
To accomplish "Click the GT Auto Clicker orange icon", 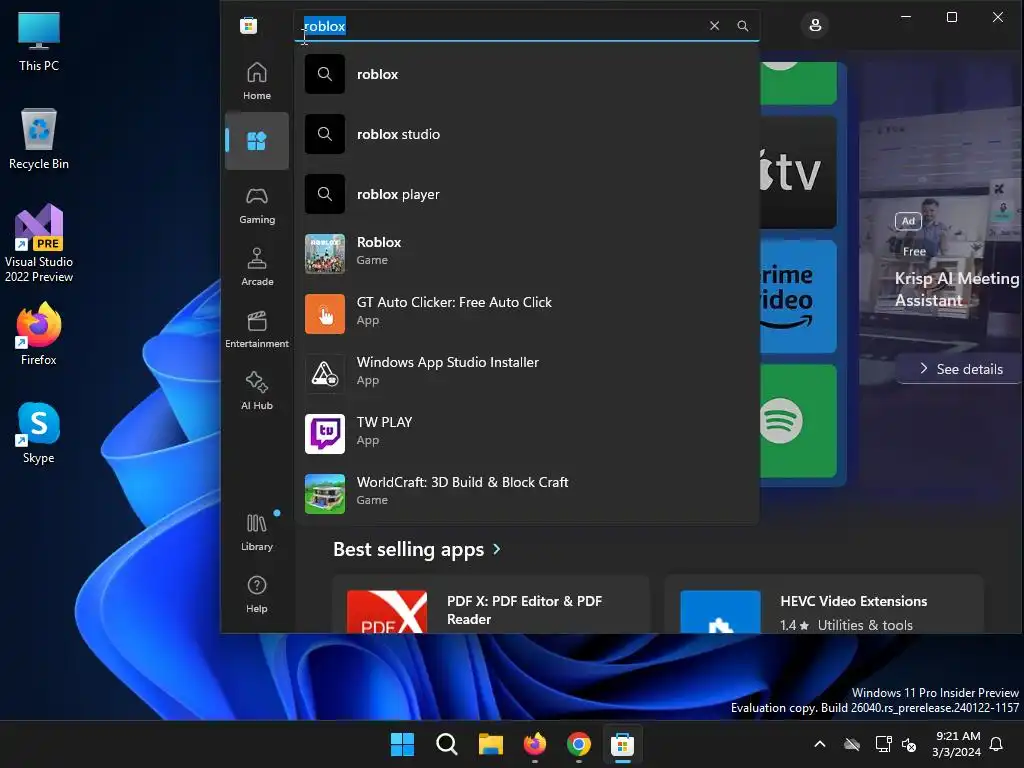I will coord(325,314).
